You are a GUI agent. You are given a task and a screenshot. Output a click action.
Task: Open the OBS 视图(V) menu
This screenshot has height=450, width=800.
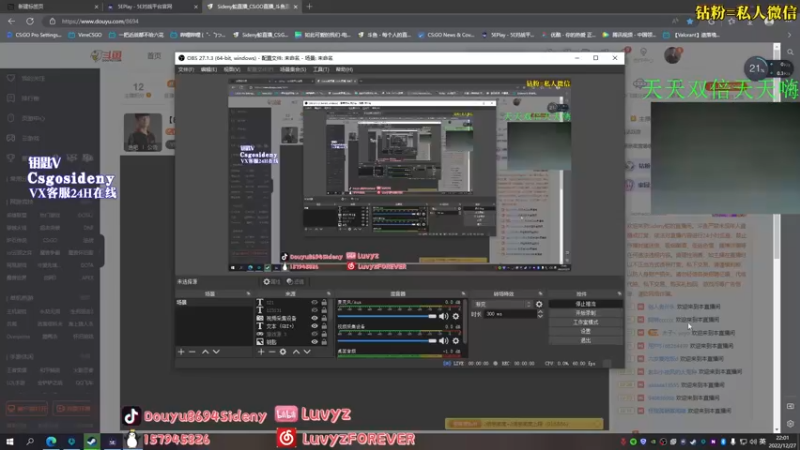pyautogui.click(x=232, y=69)
